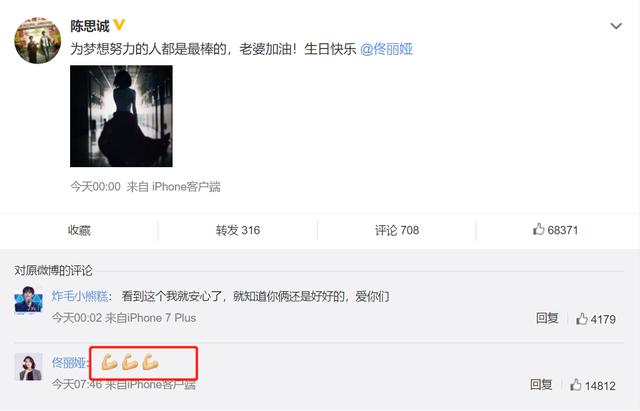Viewport: 640px width, 411px height.
Task: Follow the @佟丽娅 mention link
Action: [x=387, y=49]
